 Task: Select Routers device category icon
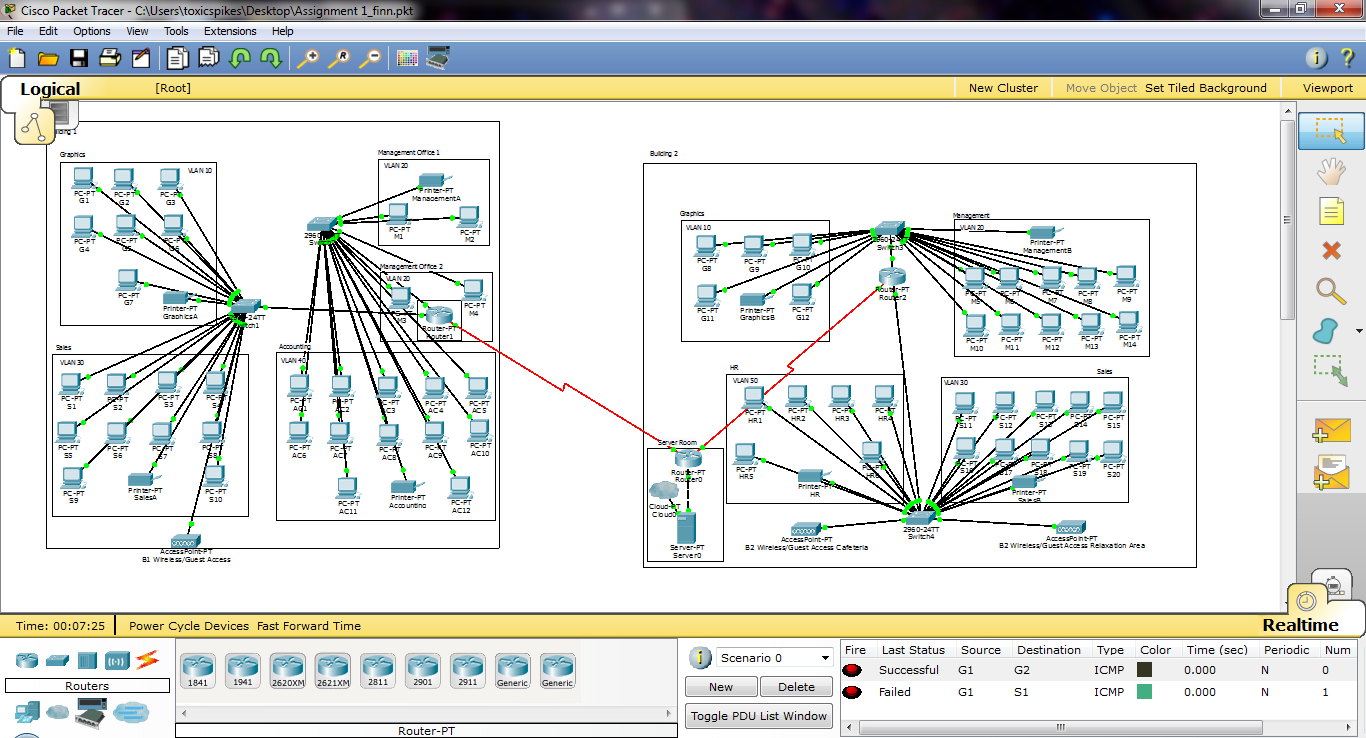coord(27,660)
